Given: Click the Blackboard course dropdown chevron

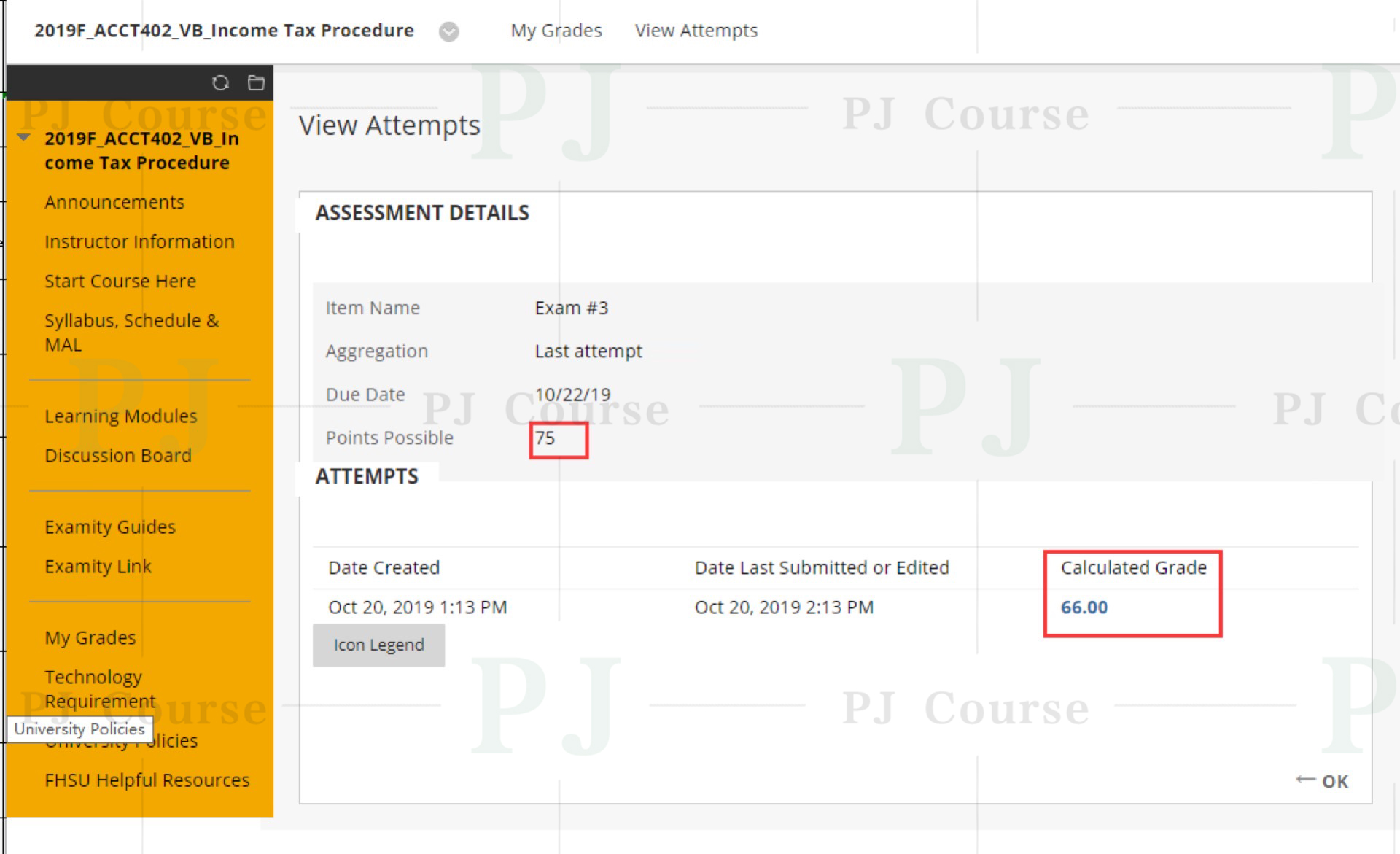Looking at the screenshot, I should [450, 30].
